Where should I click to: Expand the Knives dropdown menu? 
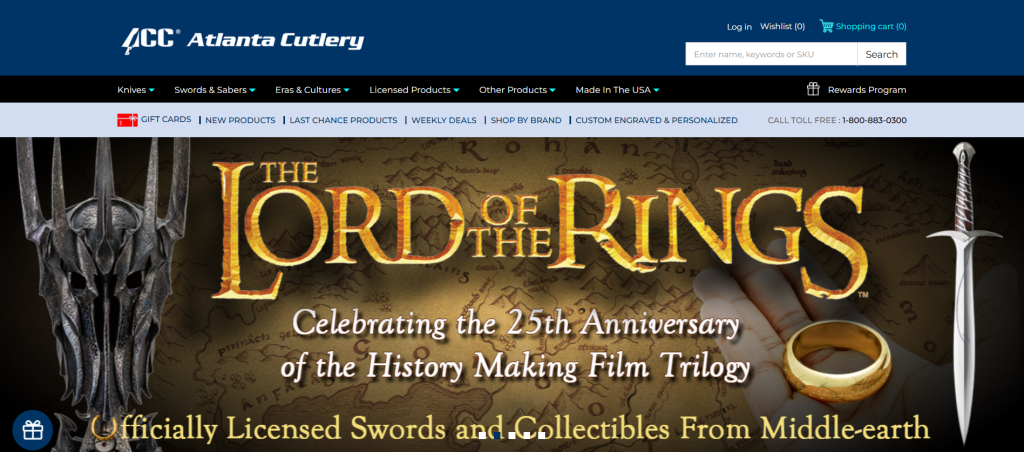[136, 90]
